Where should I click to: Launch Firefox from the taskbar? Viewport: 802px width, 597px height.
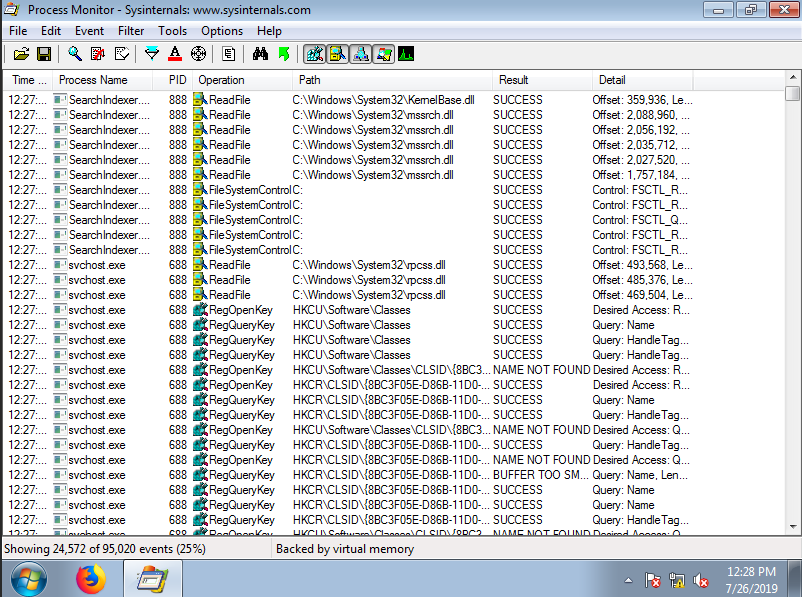pyautogui.click(x=91, y=579)
